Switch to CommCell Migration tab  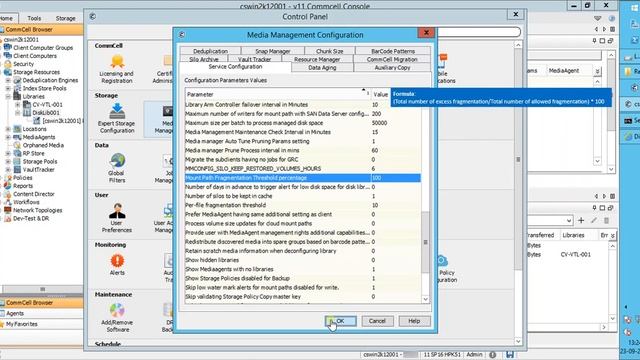tap(392, 59)
